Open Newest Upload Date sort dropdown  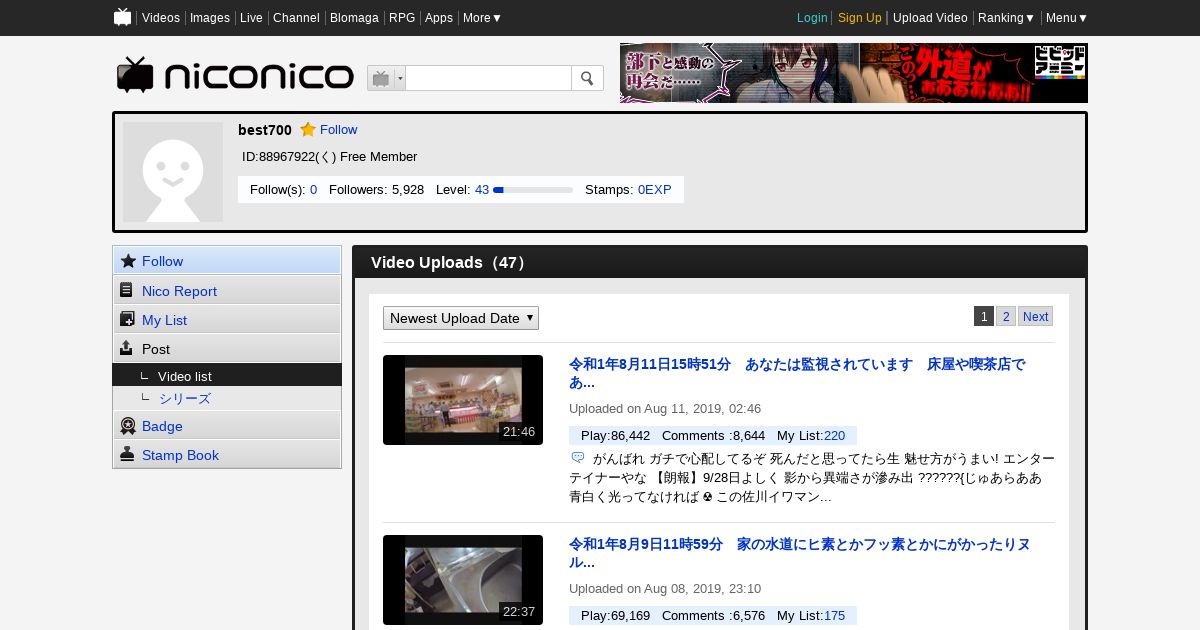pos(461,318)
